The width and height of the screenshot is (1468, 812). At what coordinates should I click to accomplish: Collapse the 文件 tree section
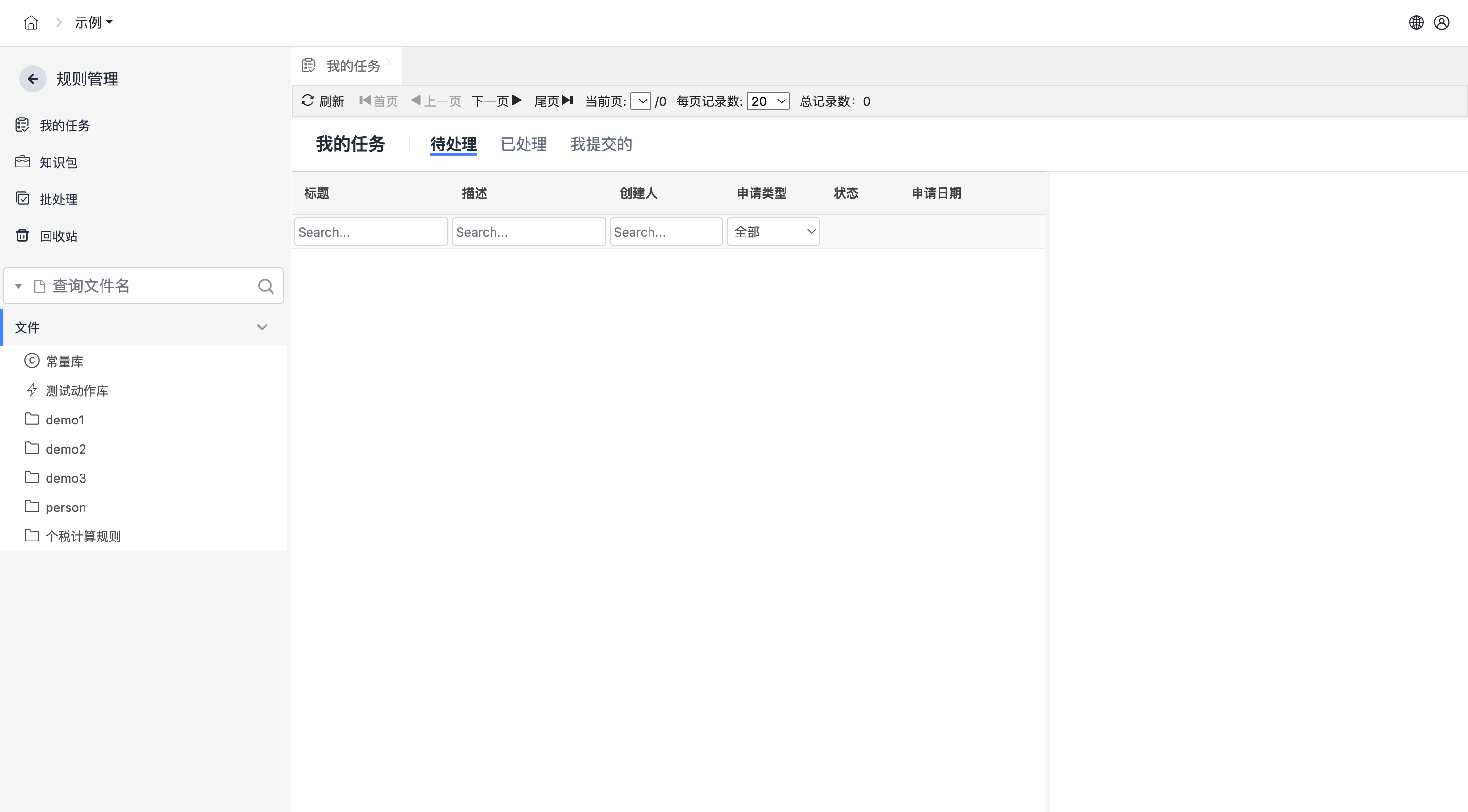point(262,327)
